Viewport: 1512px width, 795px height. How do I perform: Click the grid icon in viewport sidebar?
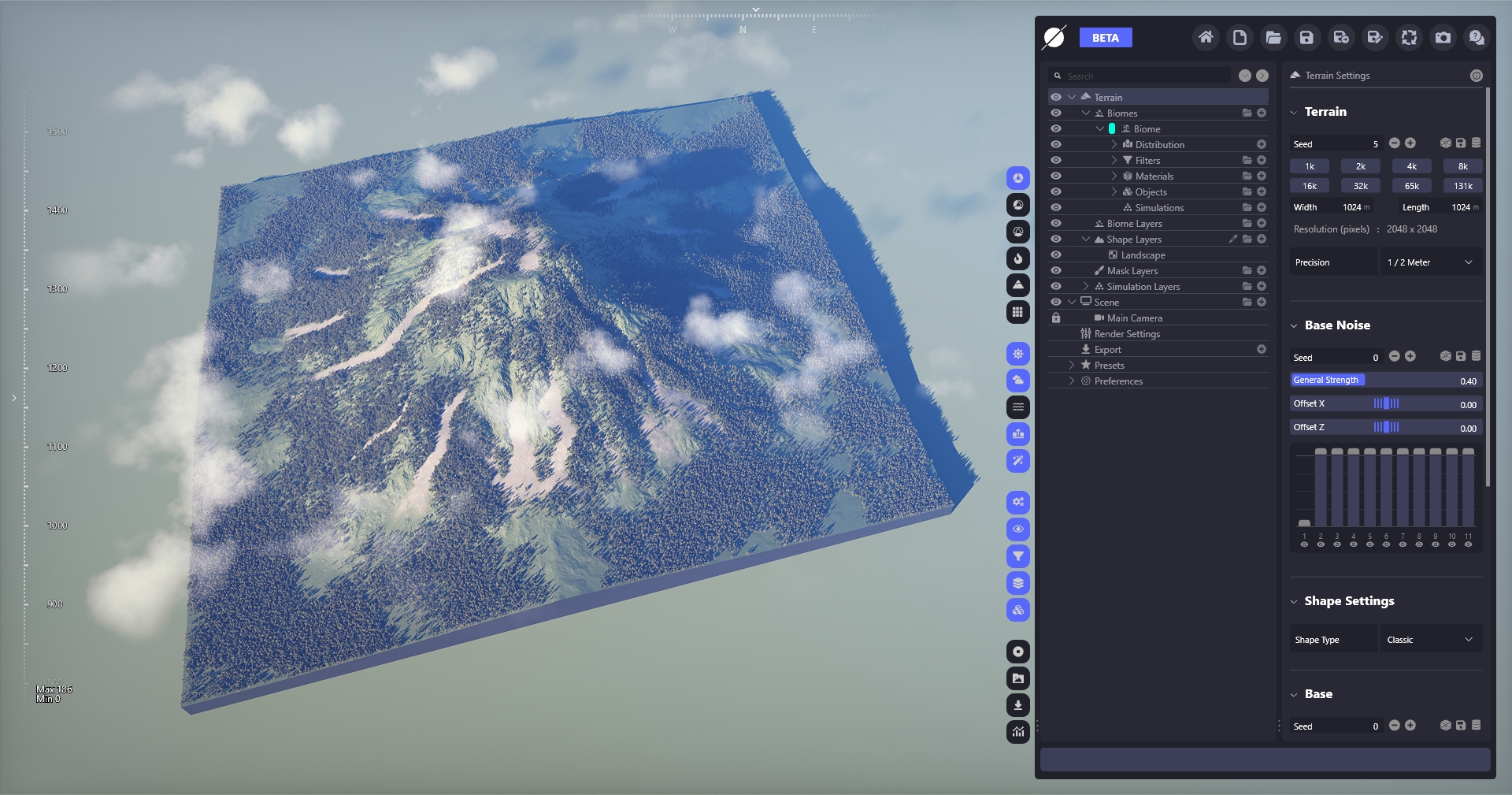pos(1018,312)
